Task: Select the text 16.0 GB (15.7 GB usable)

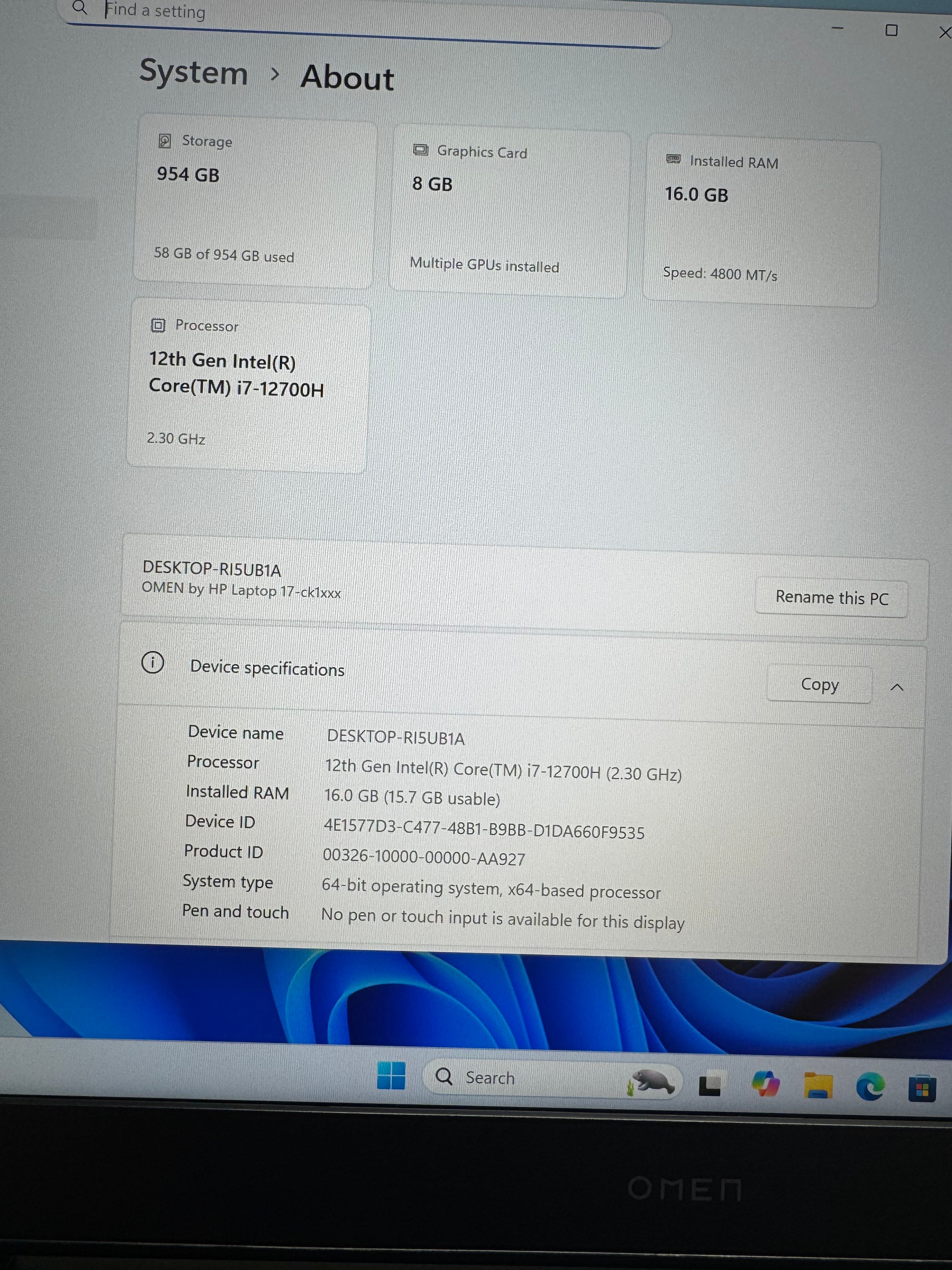Action: [412, 798]
